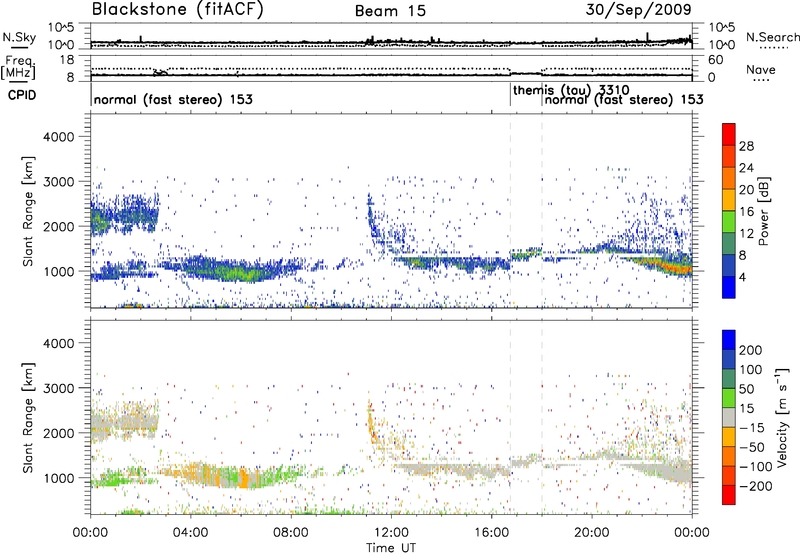Viewport: 800px width, 554px height.
Task: Click the 'Slant Range [km]' label of velocity panel
Action: pos(28,417)
